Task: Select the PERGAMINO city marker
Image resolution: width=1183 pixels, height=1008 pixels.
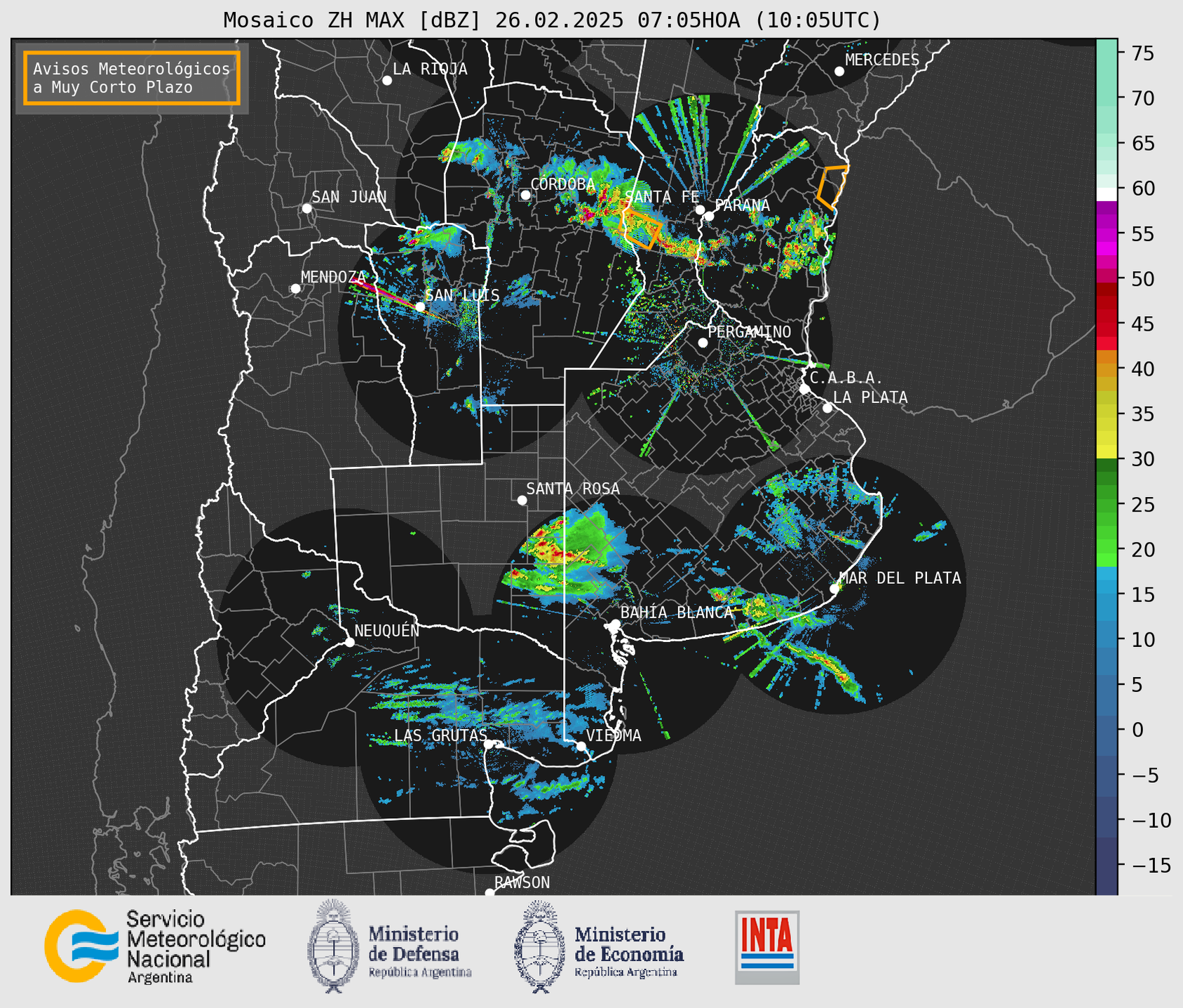Action: (703, 343)
